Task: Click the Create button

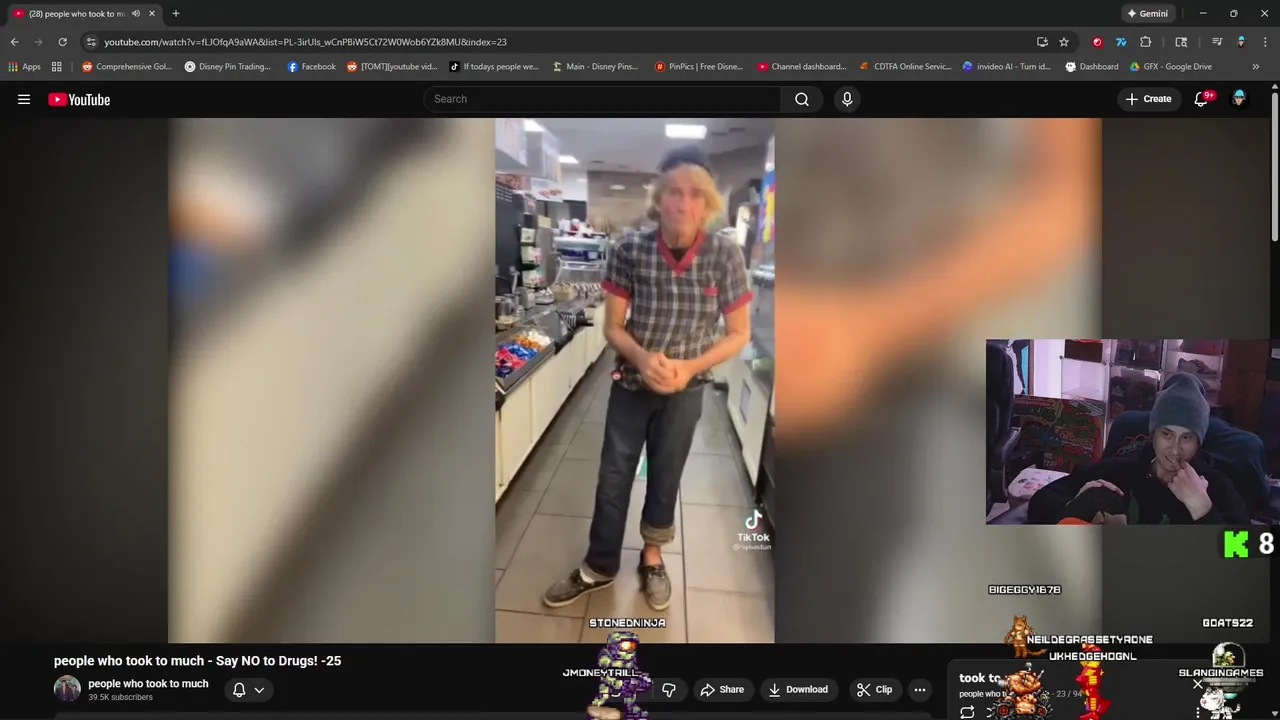Action: pyautogui.click(x=1148, y=99)
